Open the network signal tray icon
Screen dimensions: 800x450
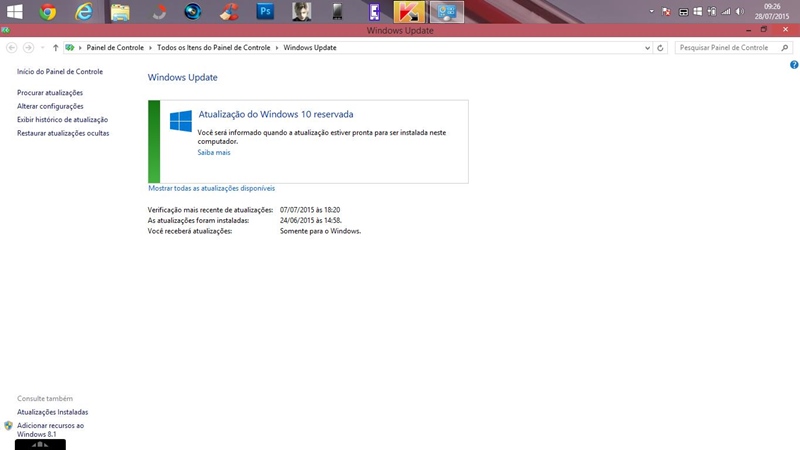click(x=726, y=11)
